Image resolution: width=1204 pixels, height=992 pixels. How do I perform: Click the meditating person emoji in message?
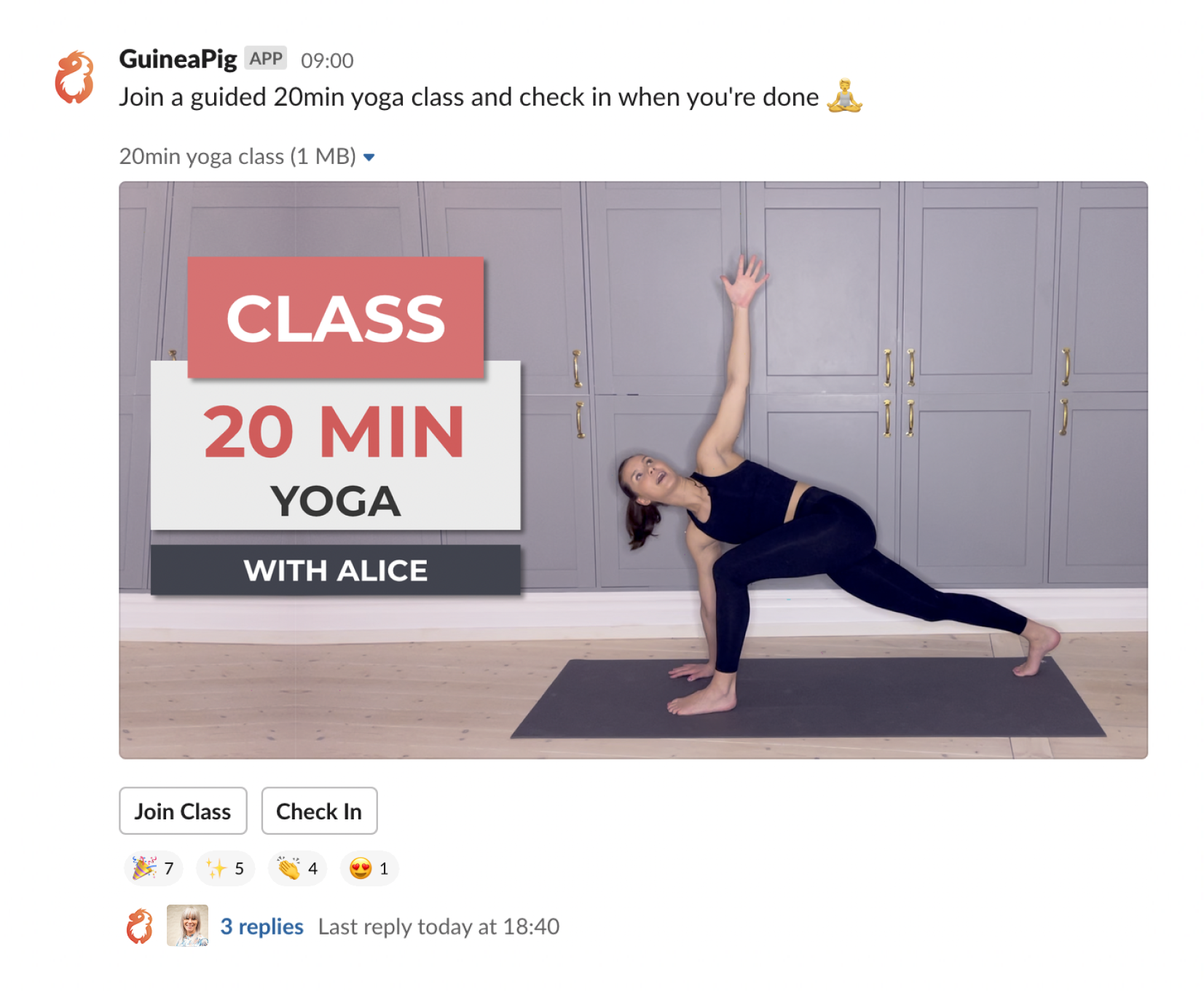coord(845,96)
